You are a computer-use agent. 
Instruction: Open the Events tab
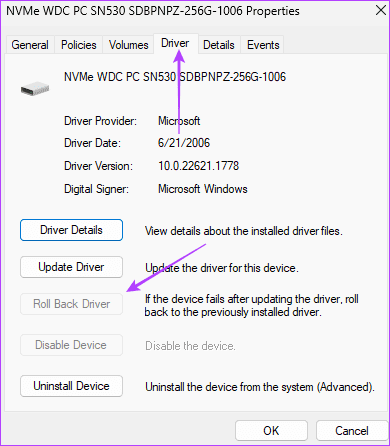coord(263,45)
